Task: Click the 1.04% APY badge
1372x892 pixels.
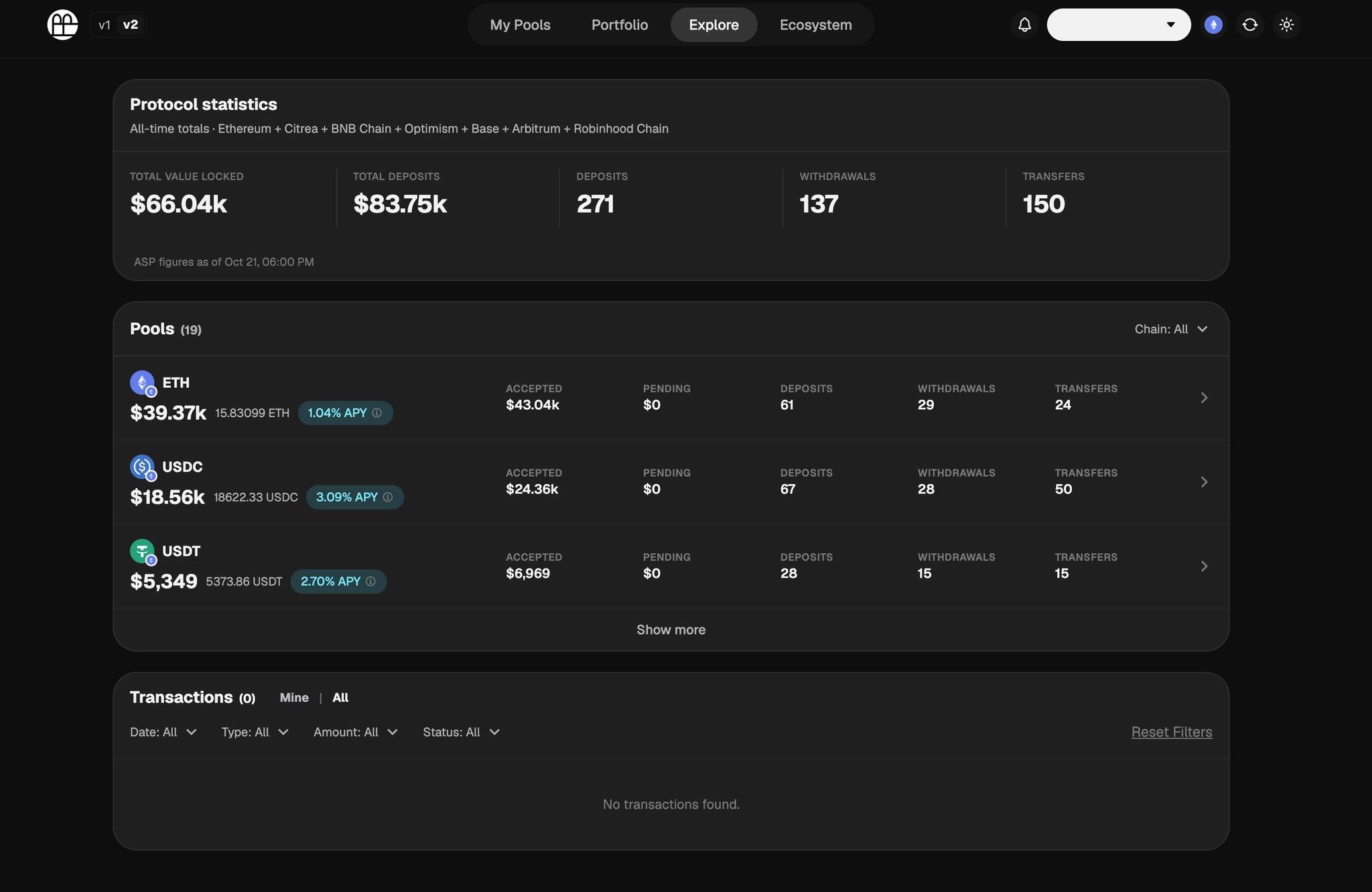Action: (x=346, y=413)
